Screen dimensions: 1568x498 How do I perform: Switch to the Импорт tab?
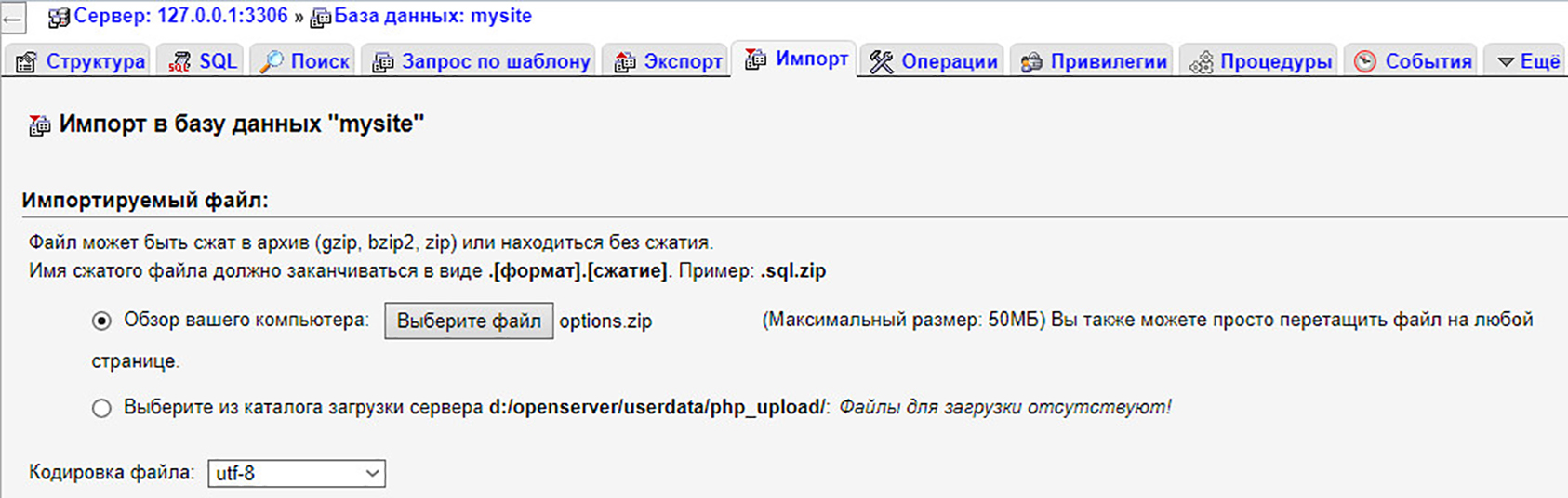point(811,59)
